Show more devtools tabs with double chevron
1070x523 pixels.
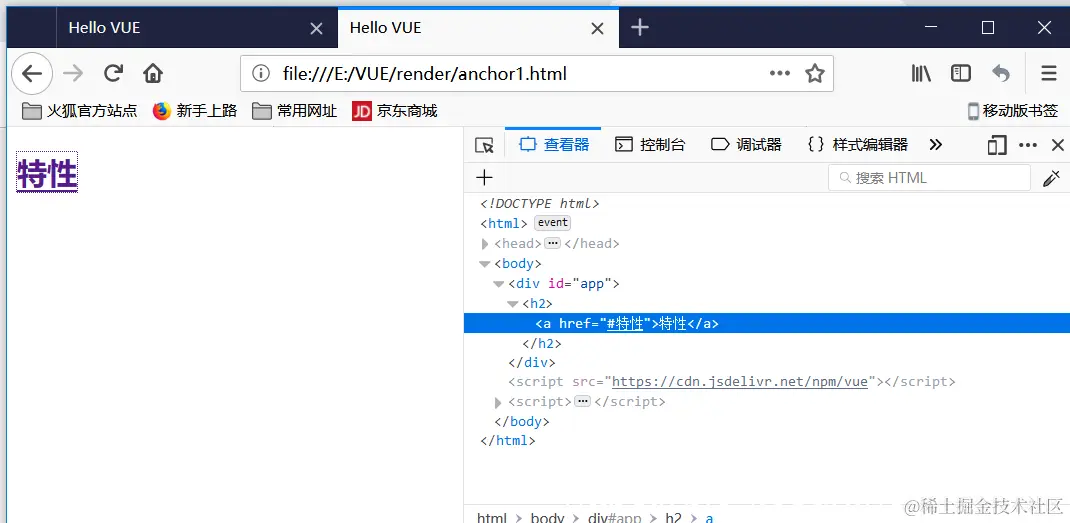[936, 145]
